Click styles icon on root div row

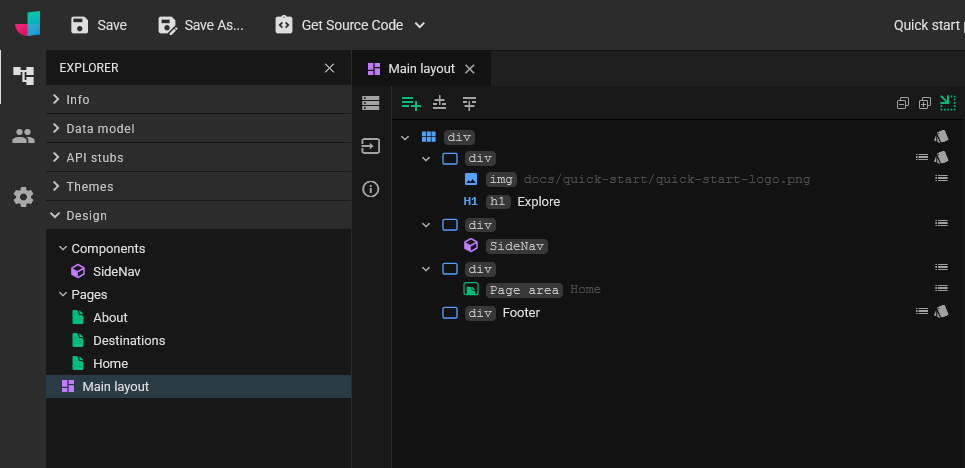coord(941,137)
